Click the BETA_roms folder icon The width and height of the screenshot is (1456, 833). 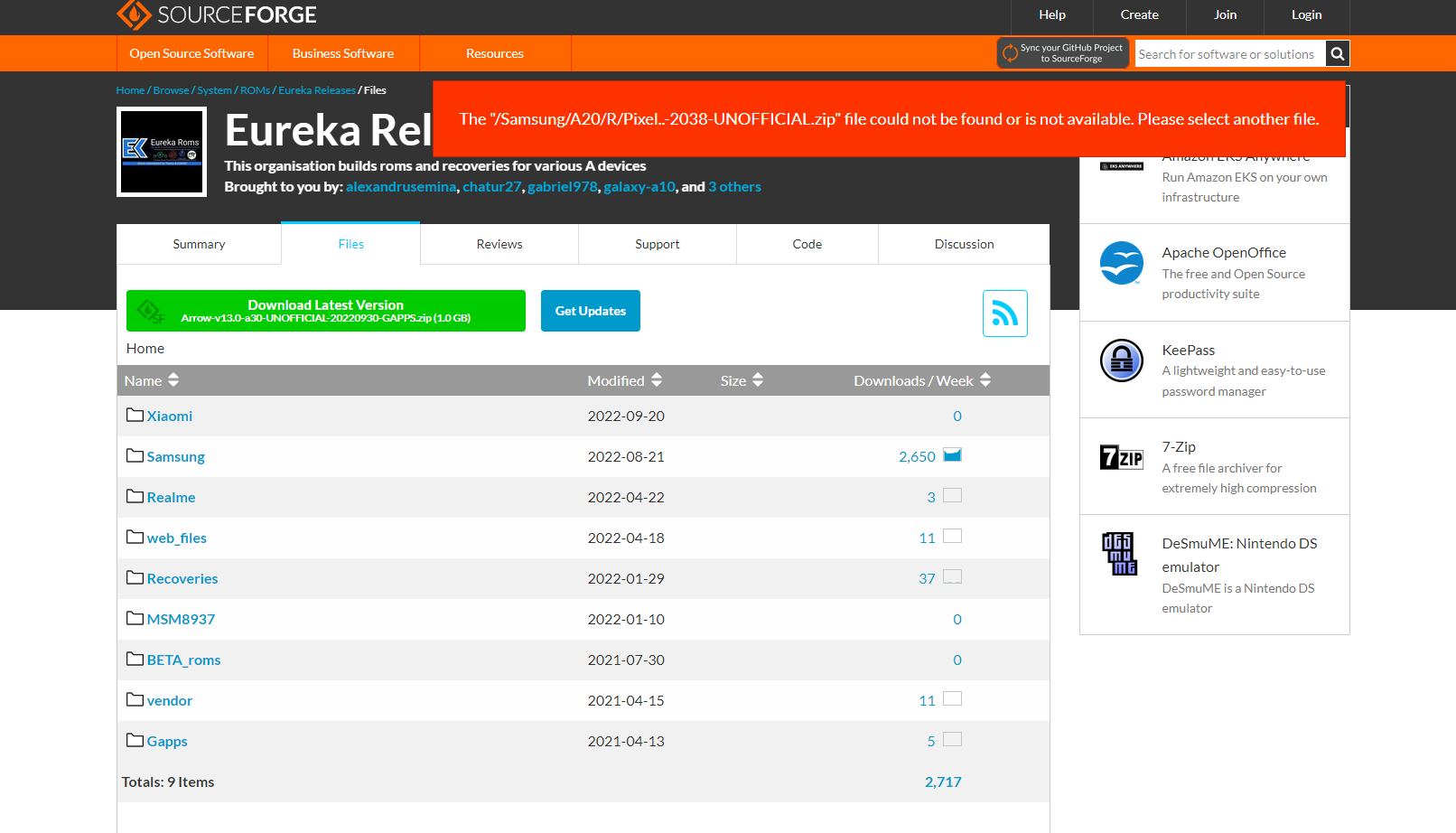pyautogui.click(x=135, y=659)
